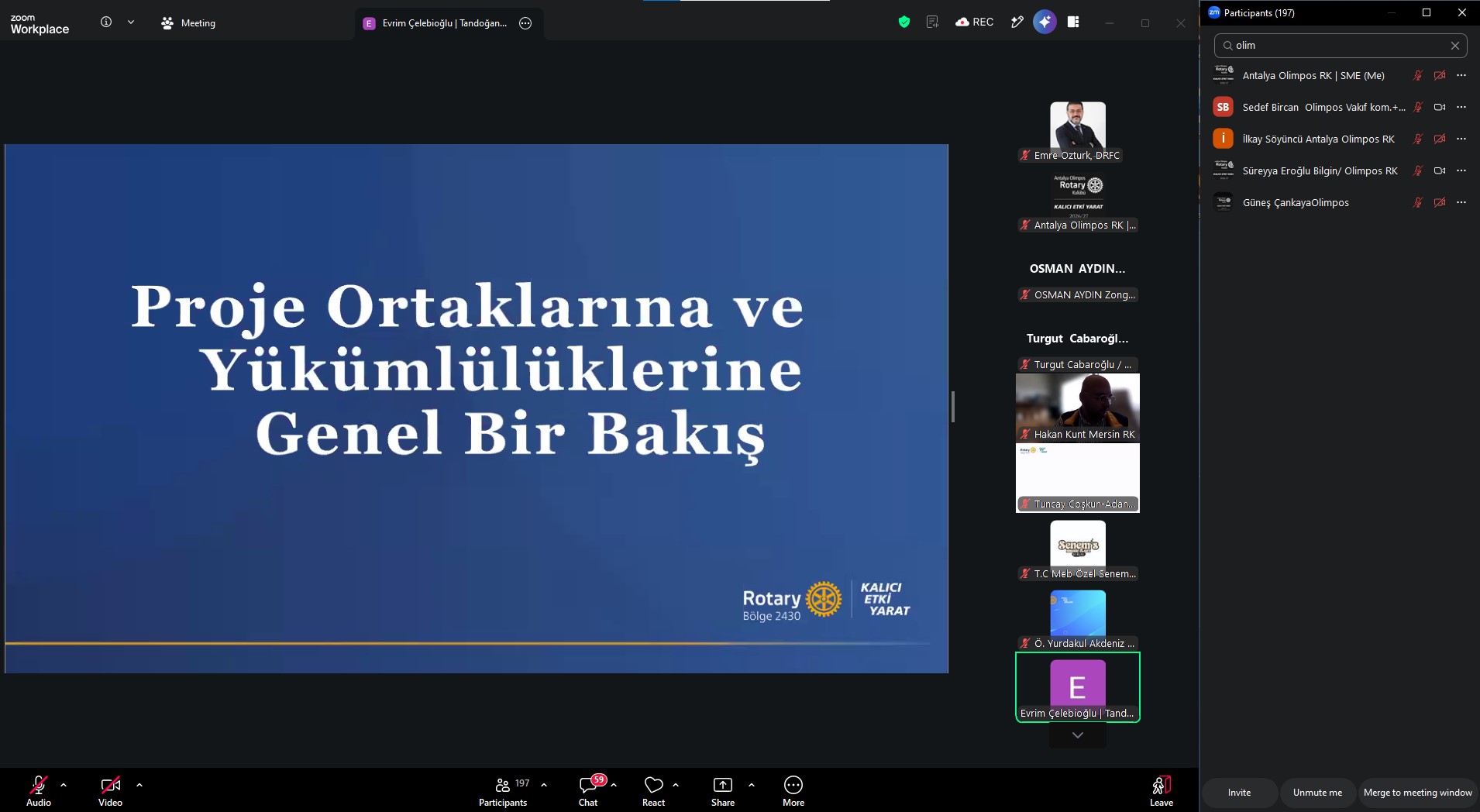The image size is (1480, 812).
Task: Focus the participant search field
Action: pos(1341,46)
